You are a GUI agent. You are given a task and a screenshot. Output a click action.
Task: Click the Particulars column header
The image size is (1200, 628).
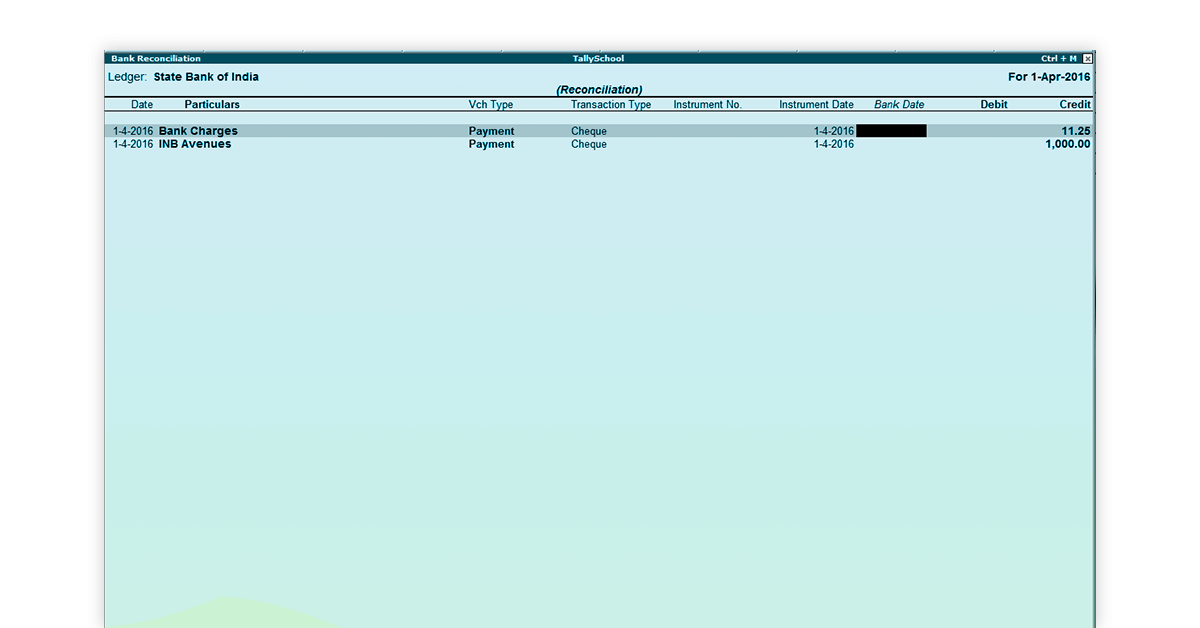(x=212, y=105)
